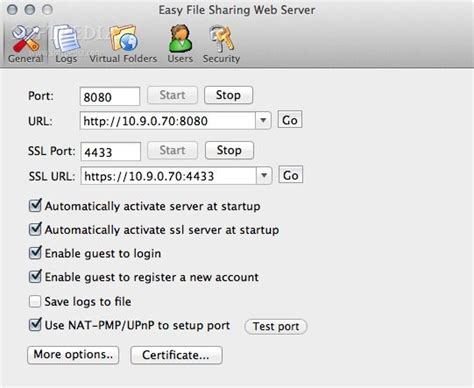
Task: Open the Security keys icon
Action: point(221,39)
